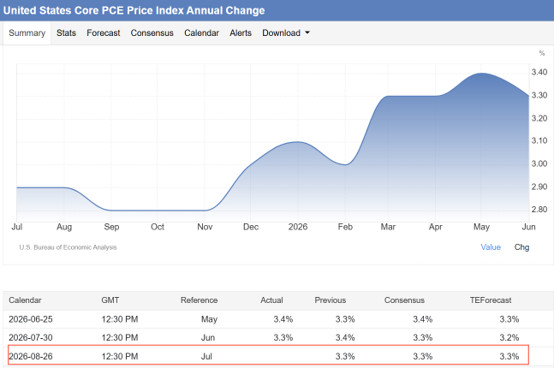Click the Calendar column header

click(x=25, y=300)
